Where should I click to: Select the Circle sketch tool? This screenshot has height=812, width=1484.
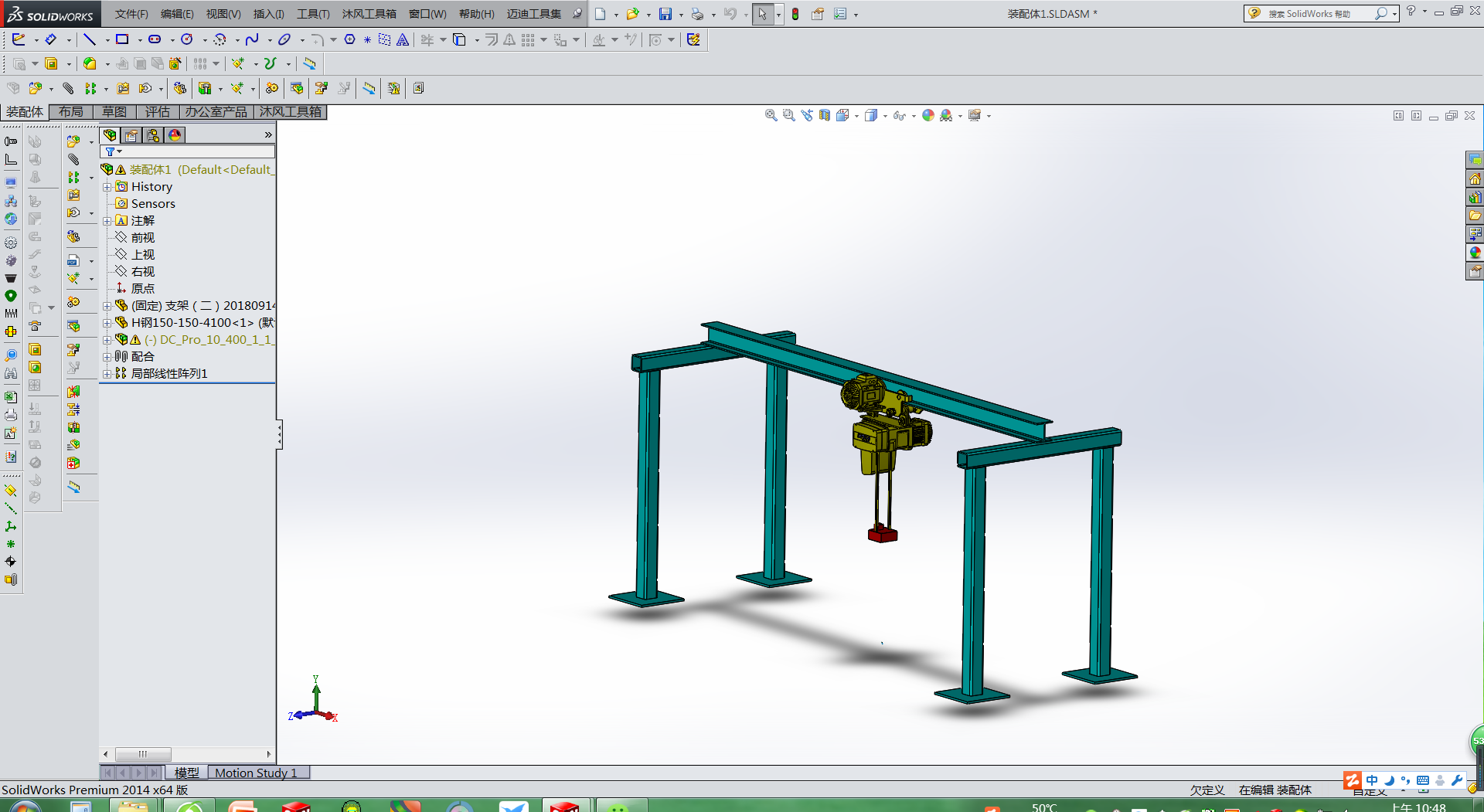tap(187, 39)
